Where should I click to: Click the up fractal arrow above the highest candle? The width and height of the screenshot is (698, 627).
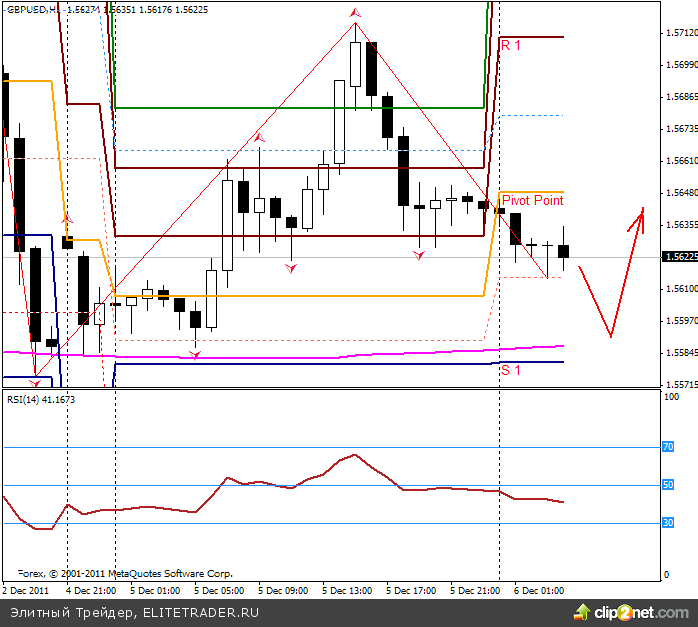point(354,12)
